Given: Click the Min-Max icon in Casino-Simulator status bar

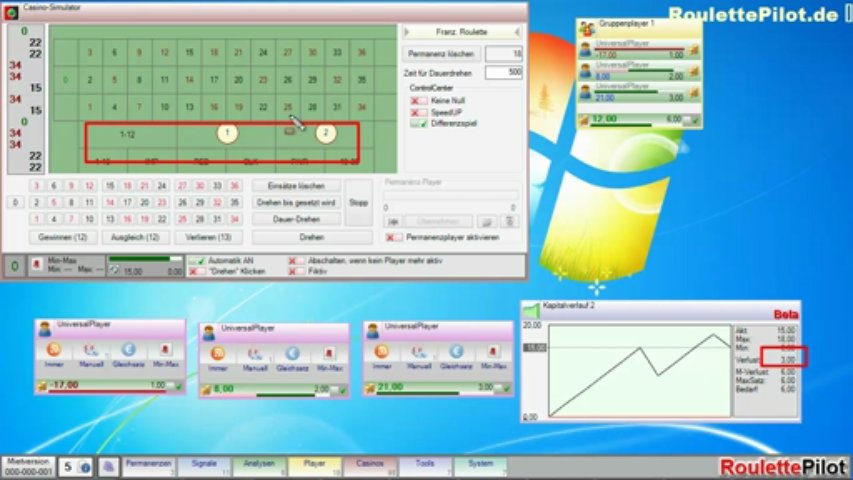Looking at the screenshot, I should coord(37,266).
